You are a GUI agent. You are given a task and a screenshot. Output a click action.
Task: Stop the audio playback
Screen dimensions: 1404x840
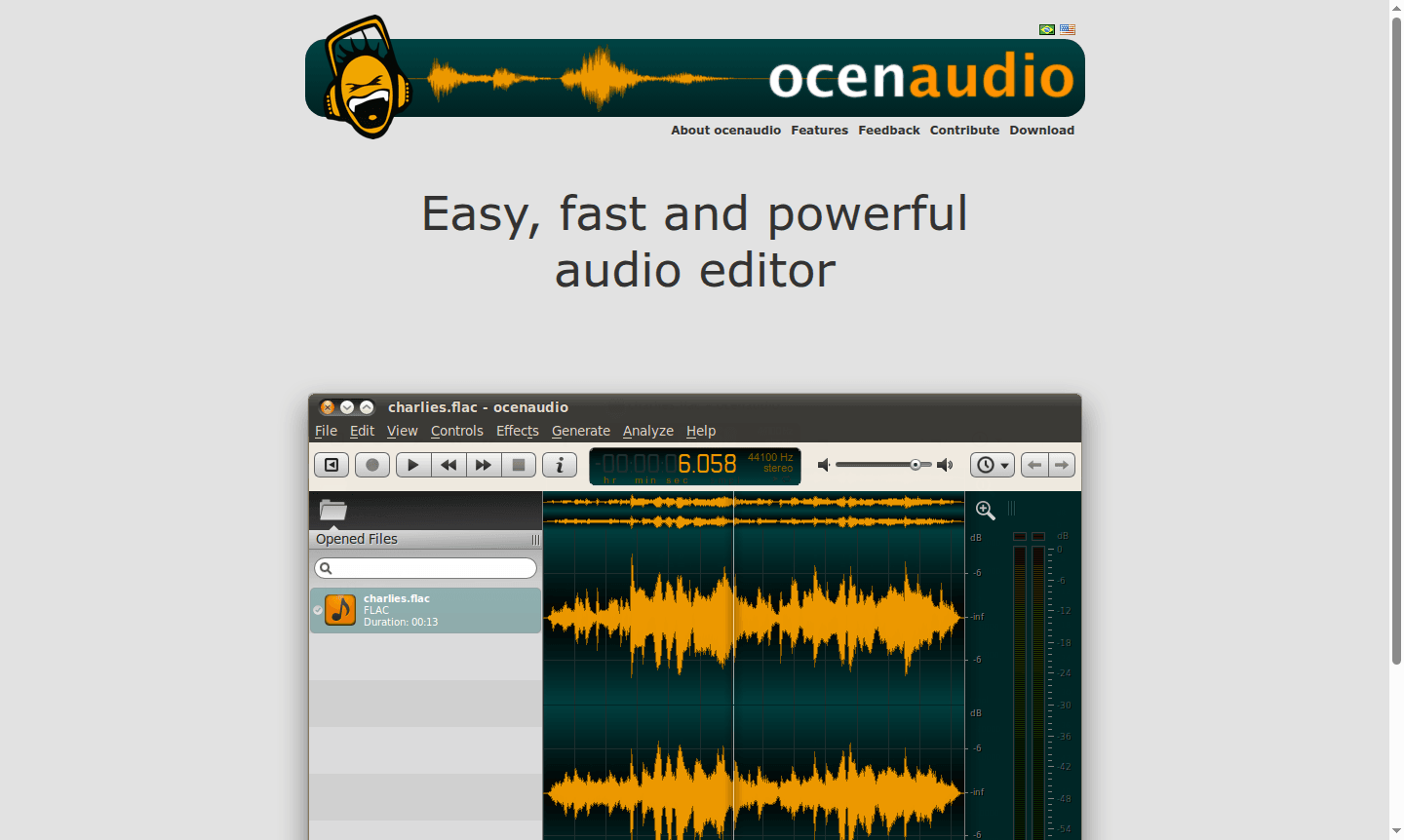[518, 465]
